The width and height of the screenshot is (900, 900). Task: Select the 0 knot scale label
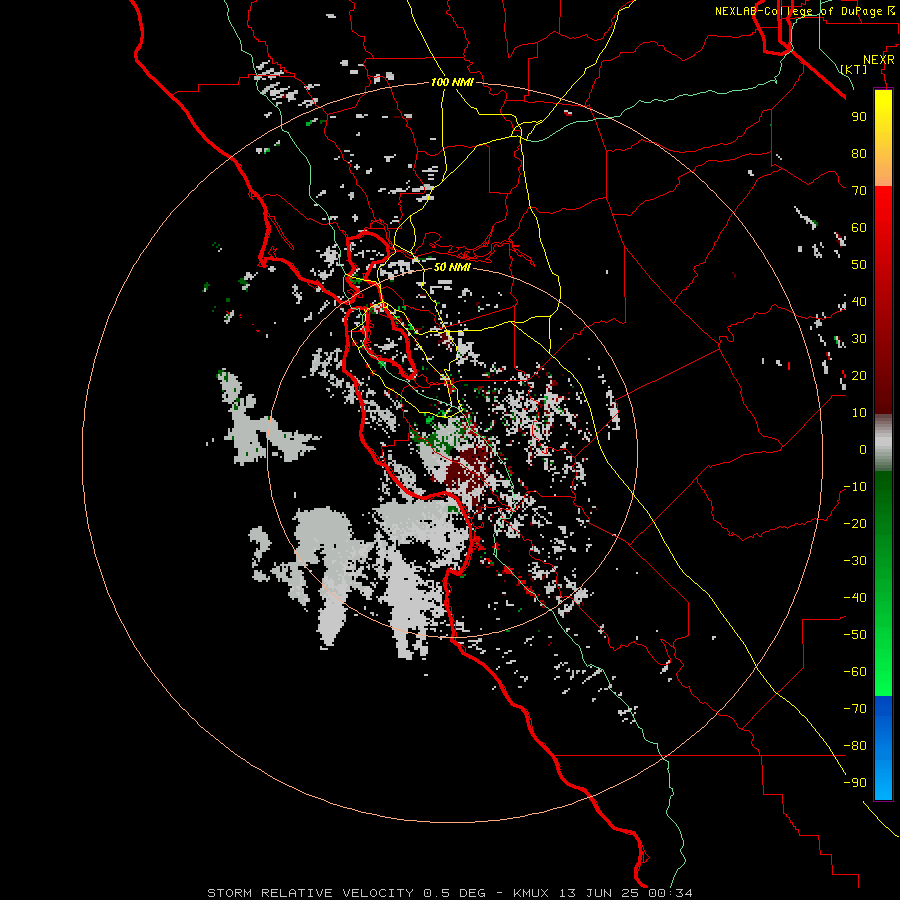863,449
